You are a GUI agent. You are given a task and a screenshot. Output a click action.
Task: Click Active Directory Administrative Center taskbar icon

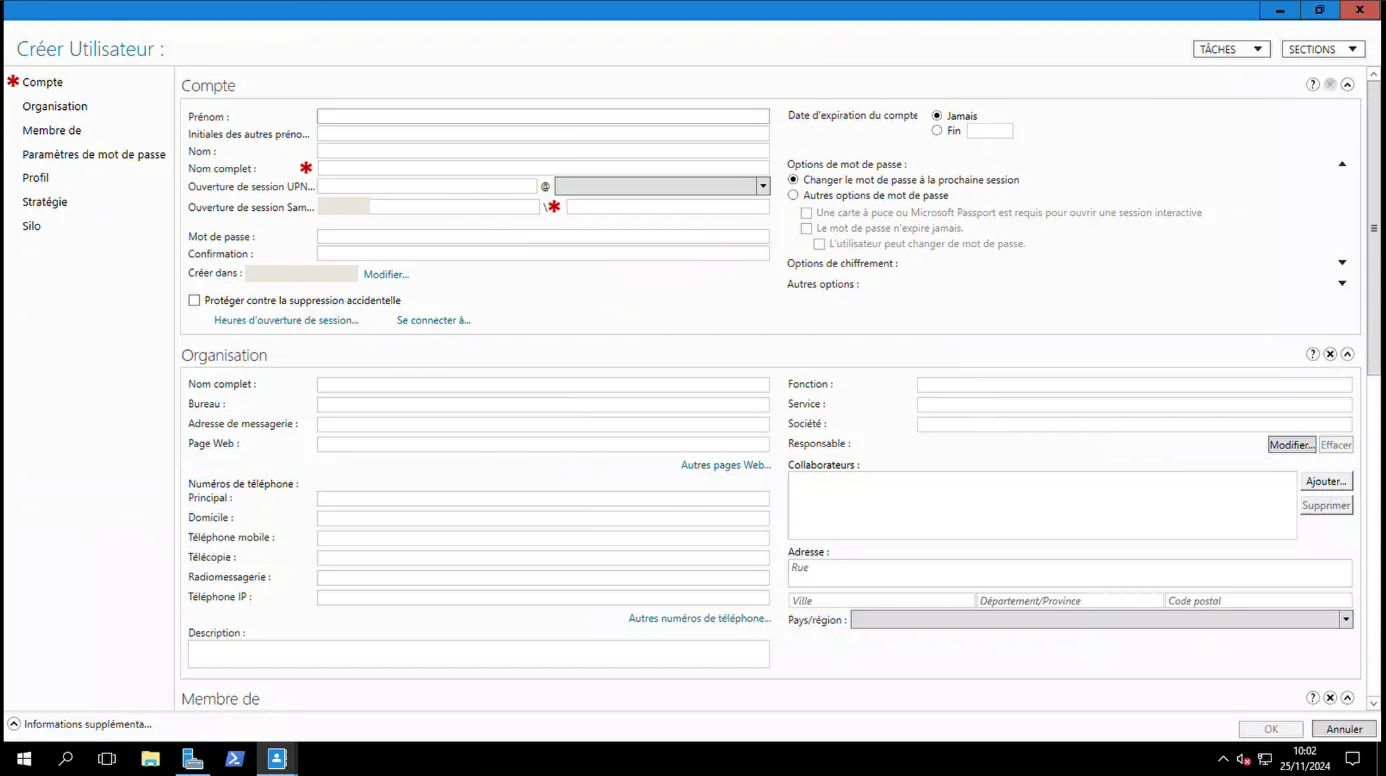[x=277, y=759]
